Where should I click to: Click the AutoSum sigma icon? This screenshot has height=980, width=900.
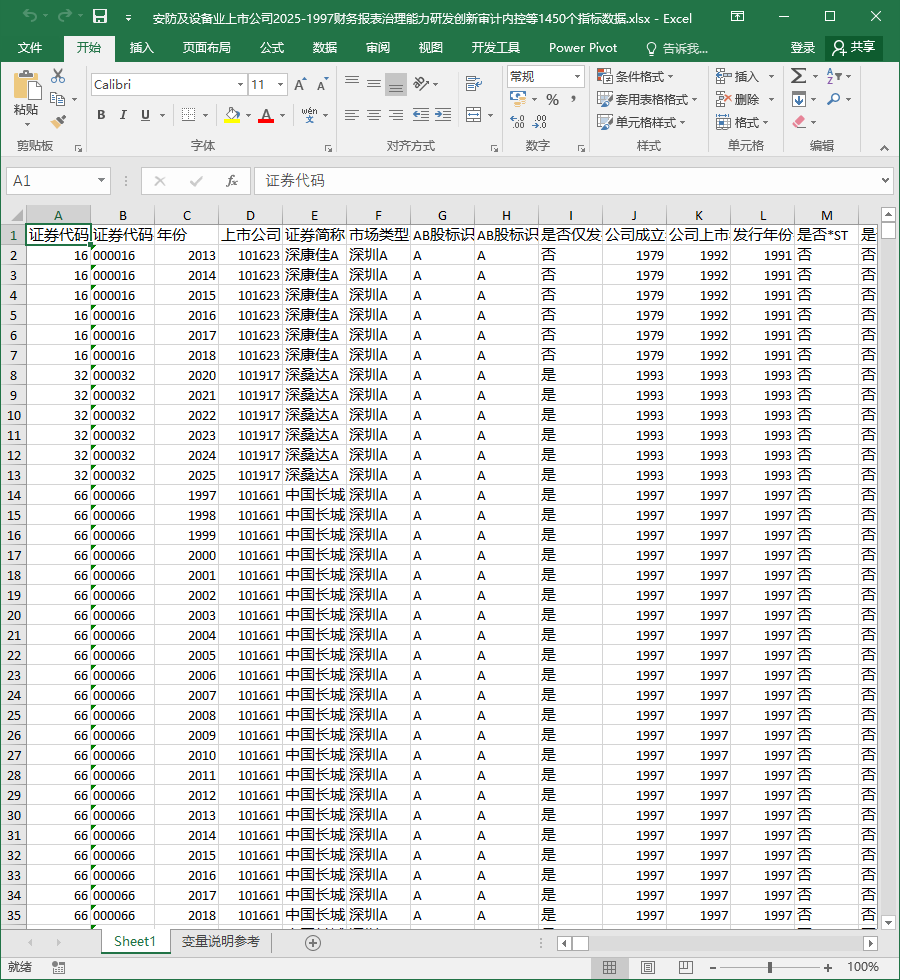(798, 76)
